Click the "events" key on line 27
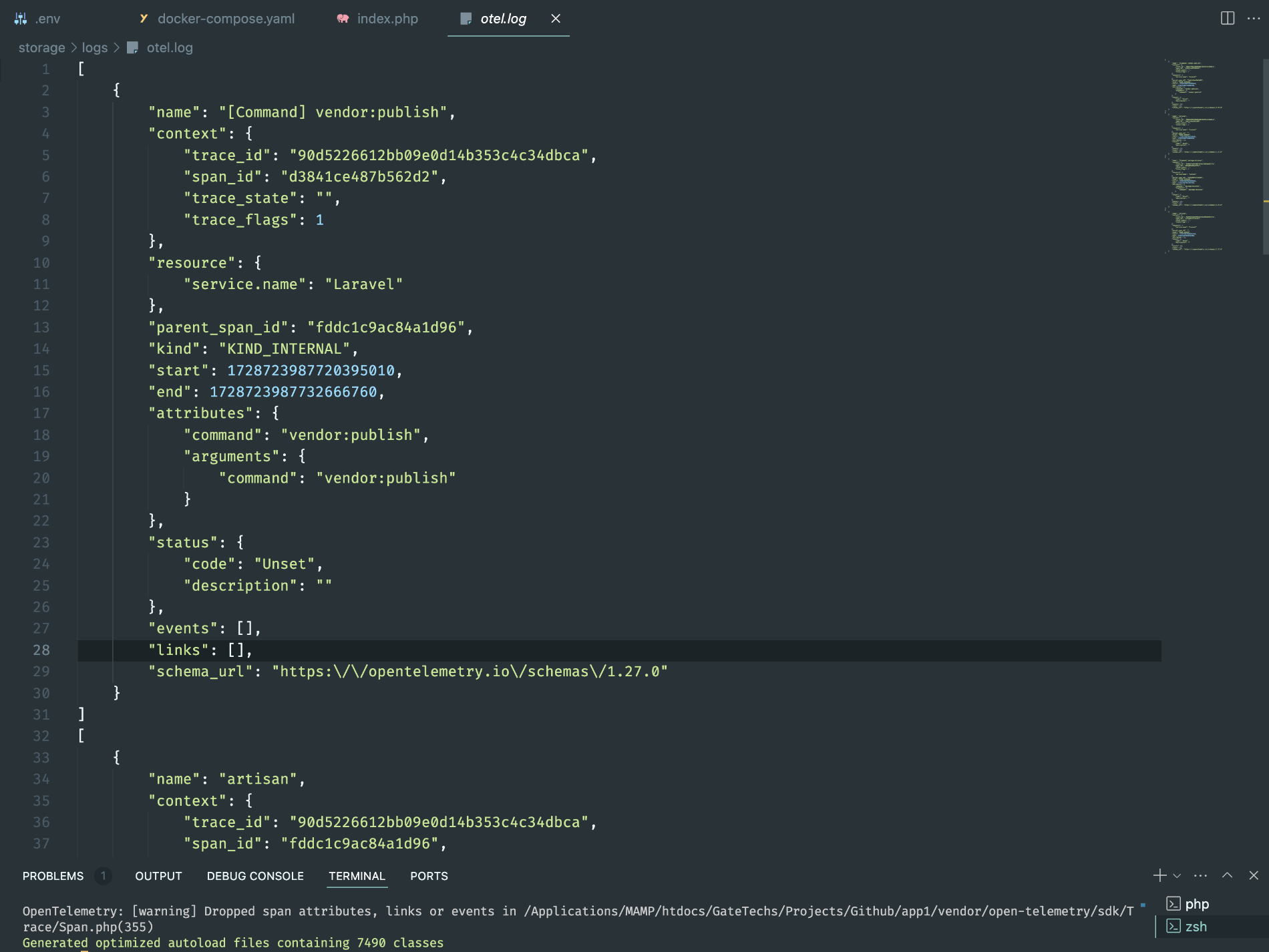 183,629
